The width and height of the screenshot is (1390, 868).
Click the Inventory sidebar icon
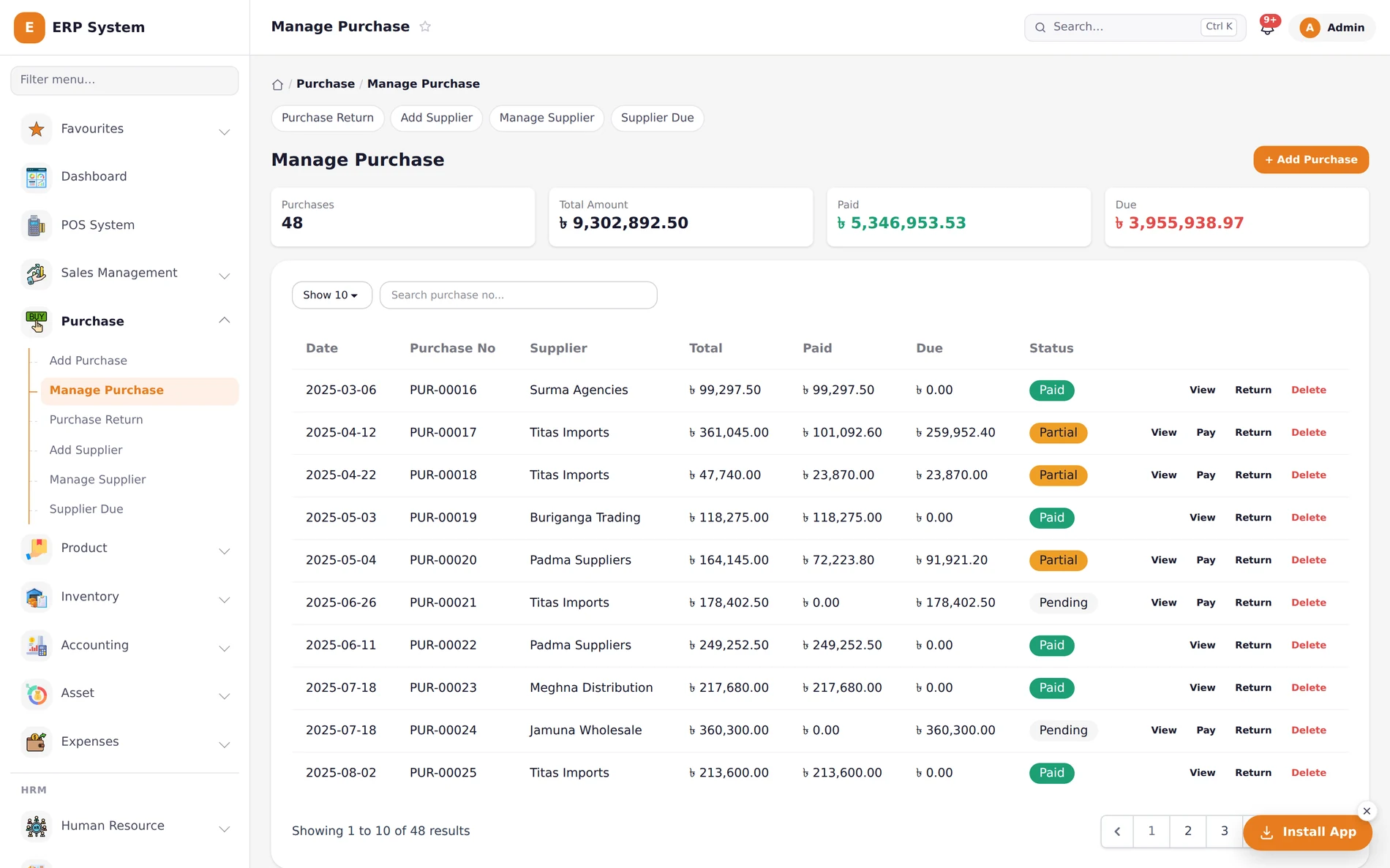tap(36, 597)
